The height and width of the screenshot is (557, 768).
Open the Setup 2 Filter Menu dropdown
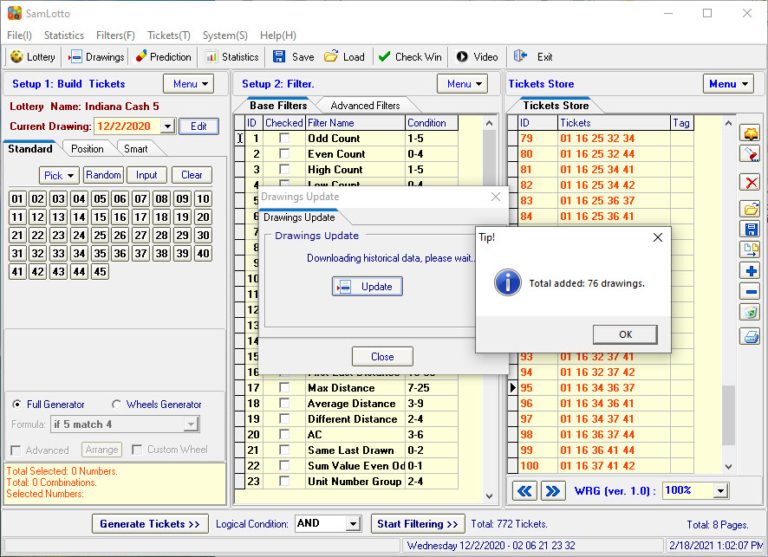pyautogui.click(x=462, y=84)
